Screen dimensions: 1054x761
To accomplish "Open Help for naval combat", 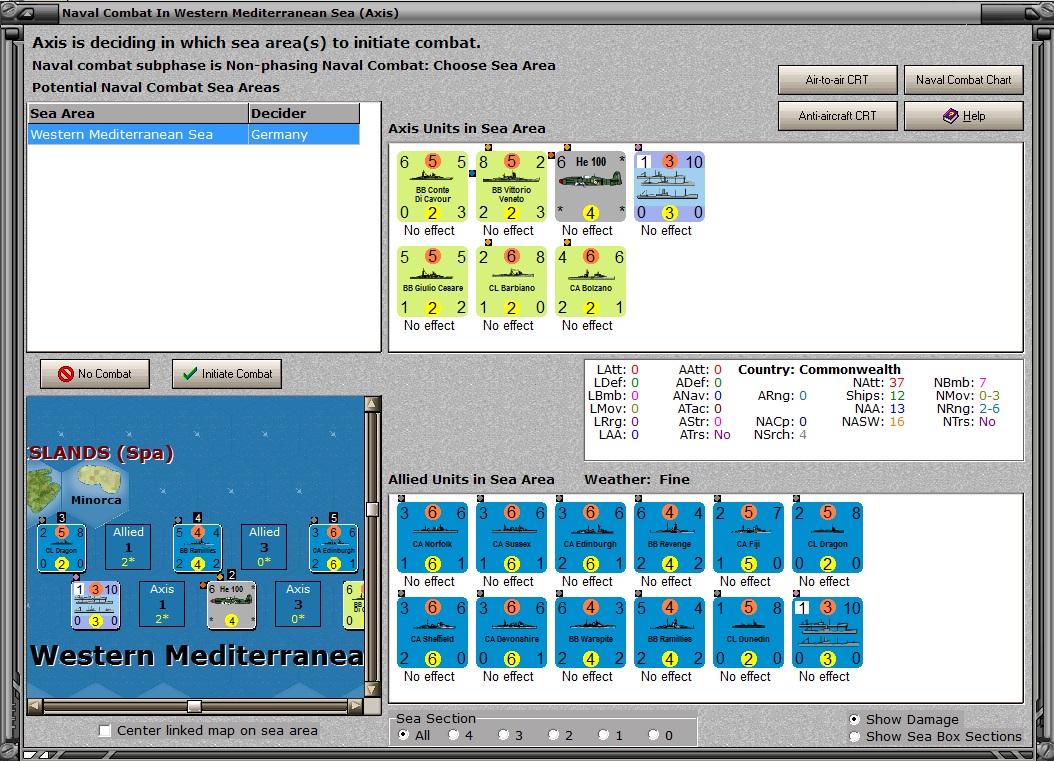I will [963, 116].
